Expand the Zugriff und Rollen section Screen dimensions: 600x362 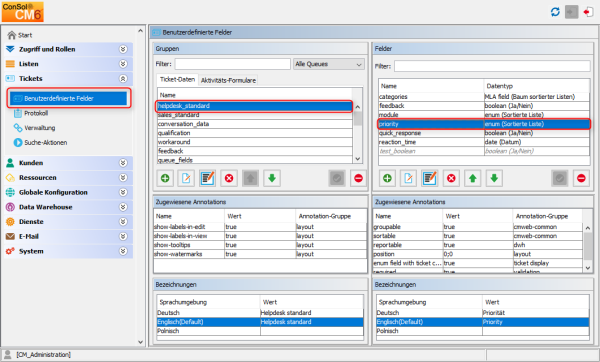[123, 49]
